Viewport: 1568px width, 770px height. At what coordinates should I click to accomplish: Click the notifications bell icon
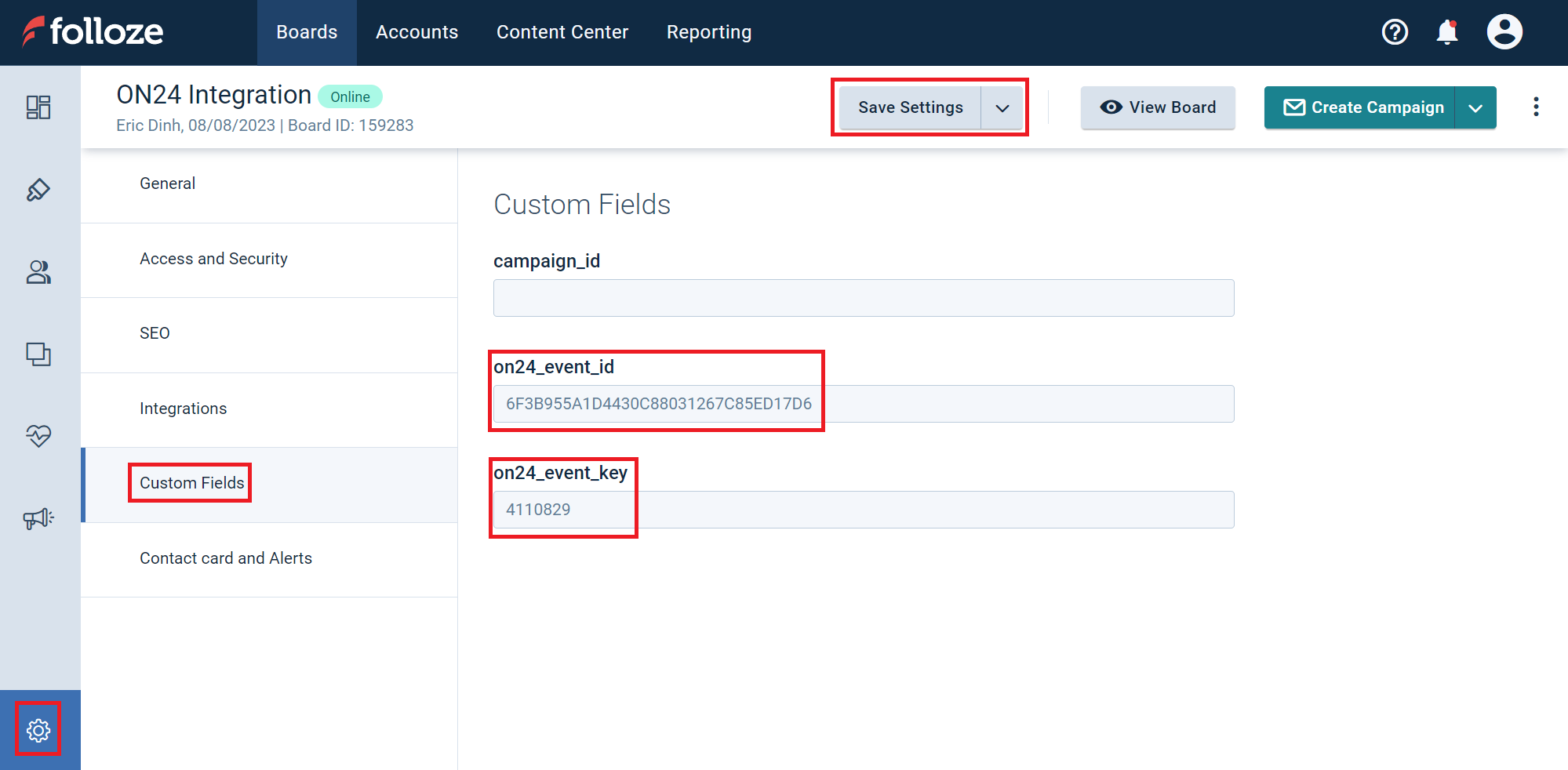(x=1446, y=32)
